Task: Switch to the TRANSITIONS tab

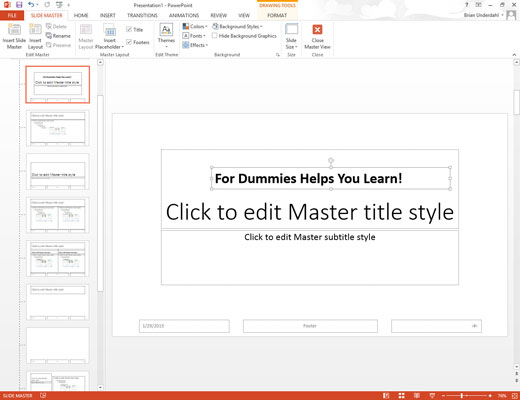Action: (x=142, y=15)
